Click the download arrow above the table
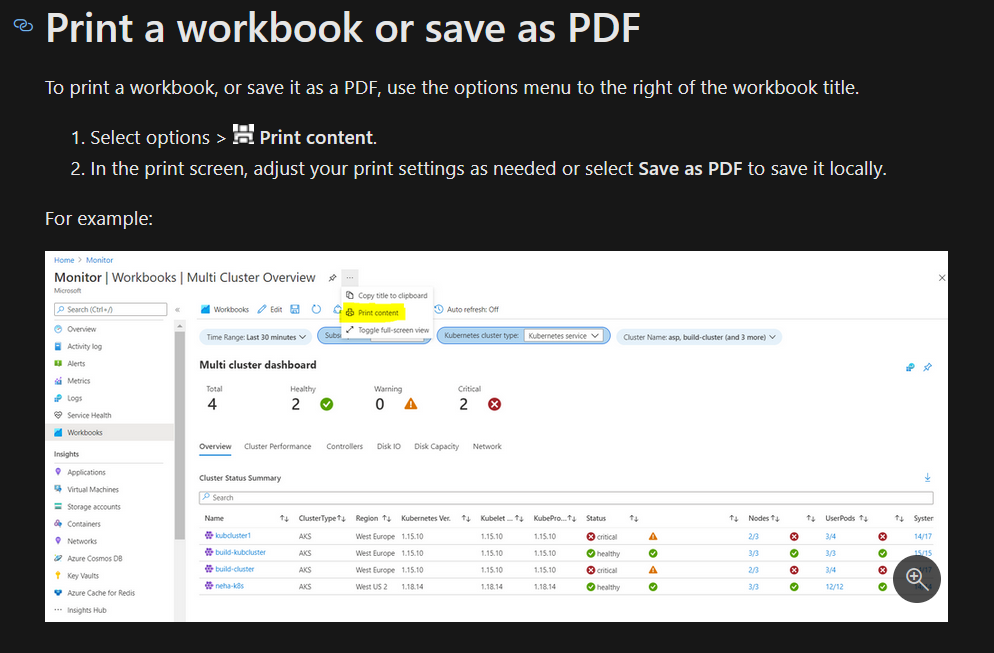Viewport: 994px width, 653px height. coord(927,477)
